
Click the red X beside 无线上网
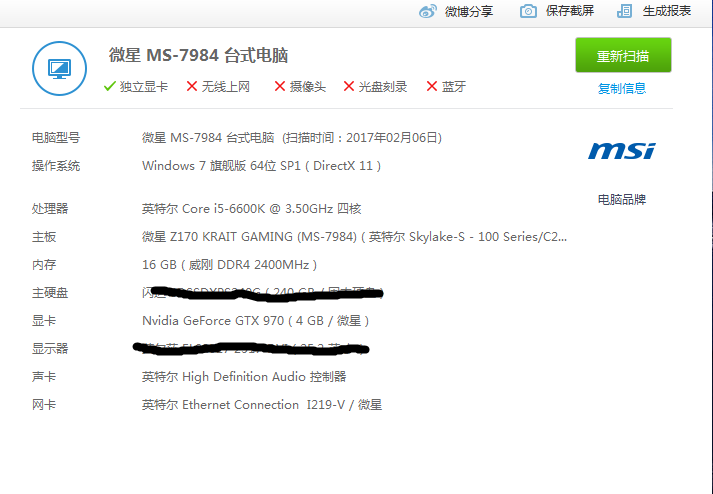pyautogui.click(x=192, y=86)
